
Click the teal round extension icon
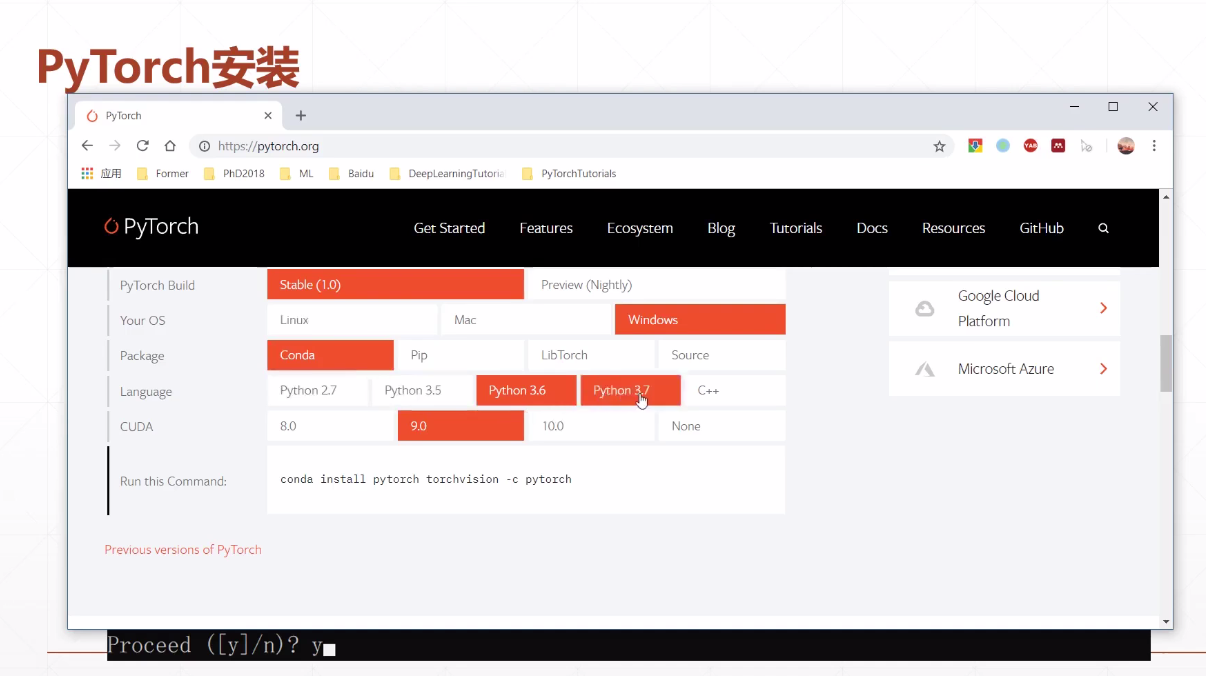(x=1003, y=146)
